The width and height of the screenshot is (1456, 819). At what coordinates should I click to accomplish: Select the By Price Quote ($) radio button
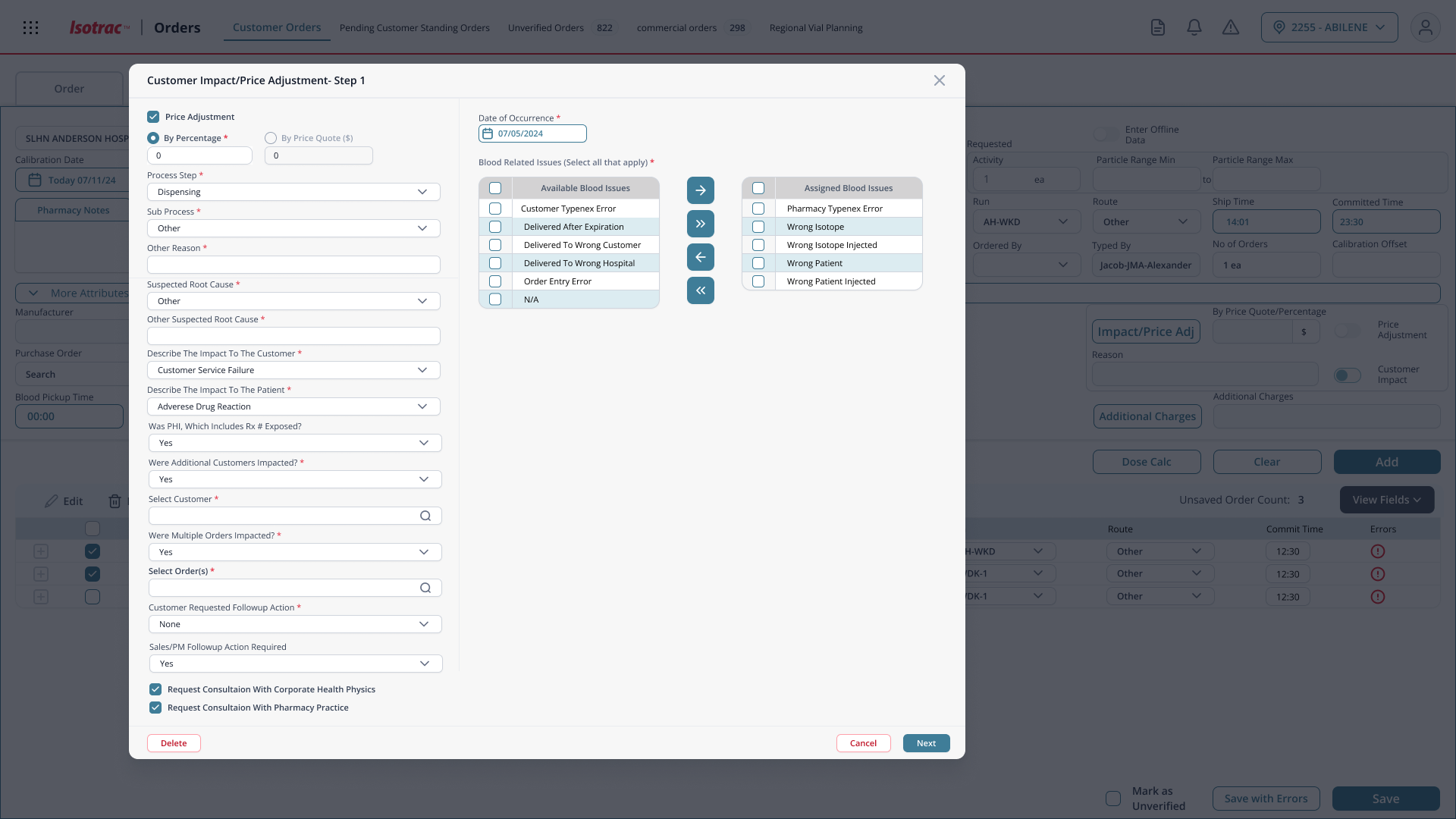[271, 138]
